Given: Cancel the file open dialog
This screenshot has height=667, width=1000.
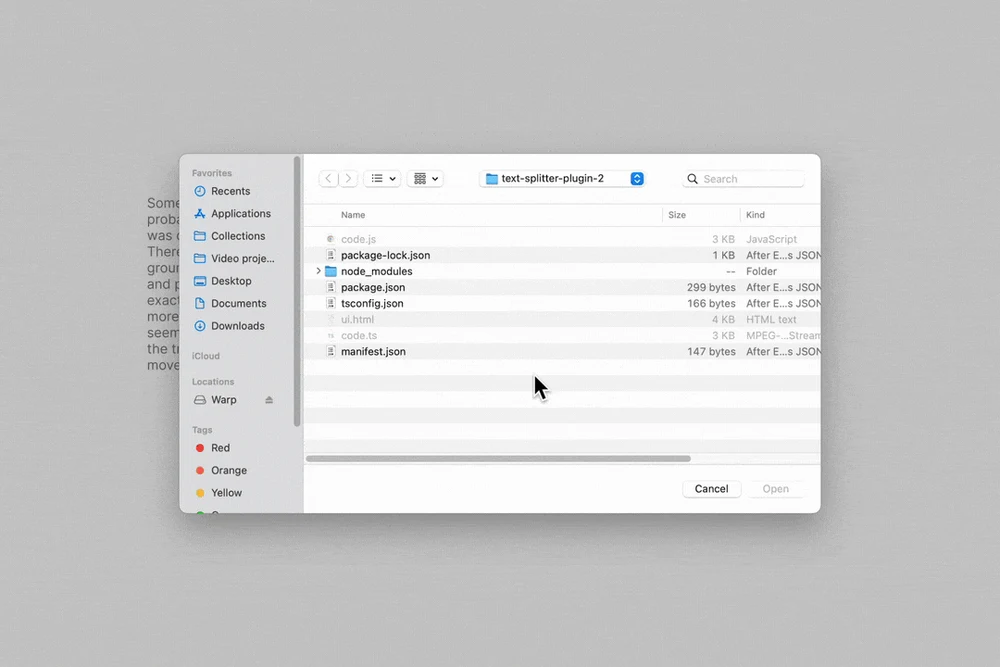Looking at the screenshot, I should [711, 489].
